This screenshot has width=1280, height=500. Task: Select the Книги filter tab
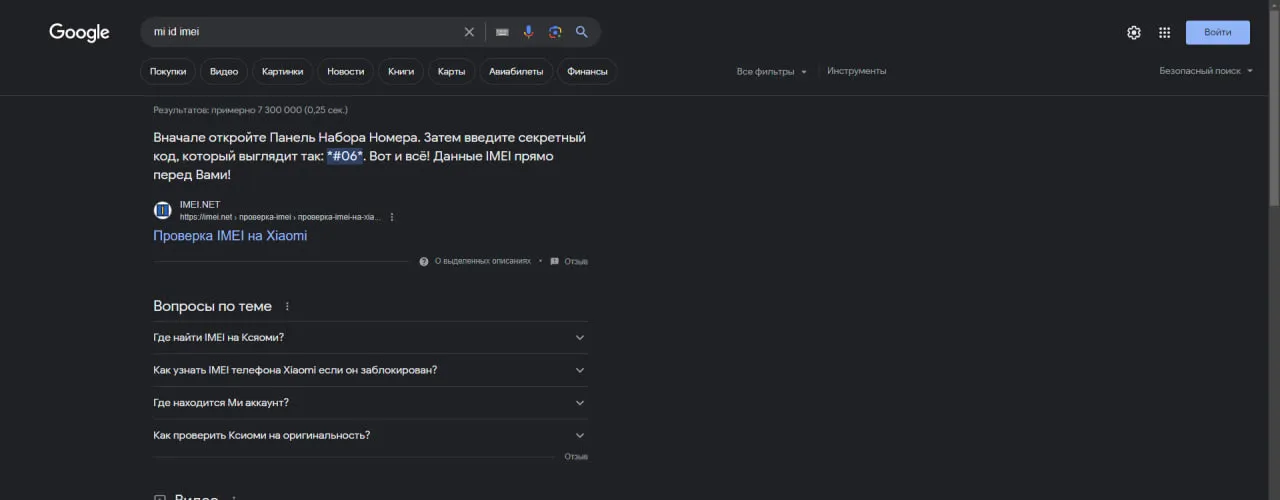(x=401, y=71)
